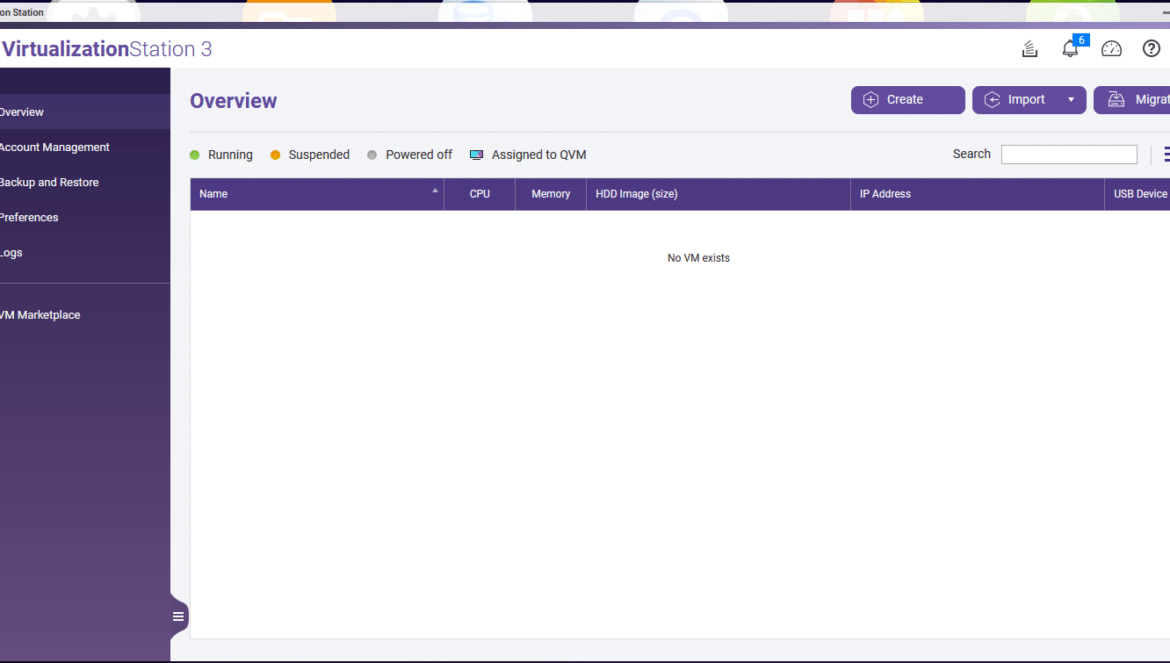Open the resource monitor gauge icon

[1111, 49]
